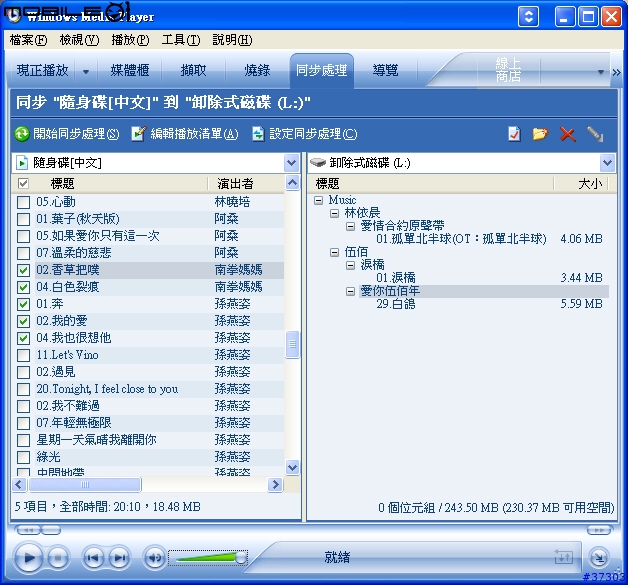The image size is (628, 585).
Task: Open the 線上商店 dropdown arrow
Action: 600,72
